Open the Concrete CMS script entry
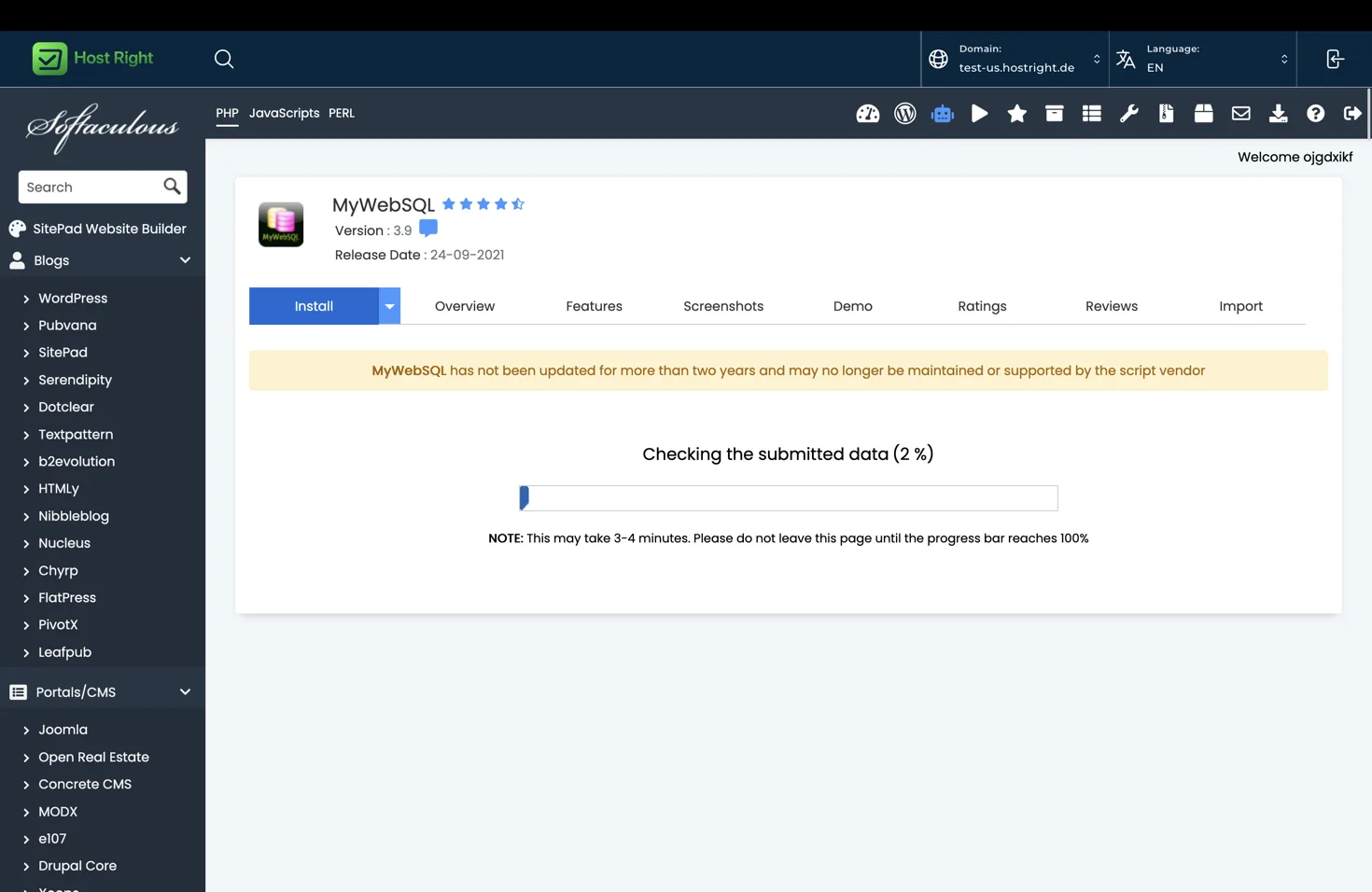Image resolution: width=1372 pixels, height=892 pixels. coord(85,785)
